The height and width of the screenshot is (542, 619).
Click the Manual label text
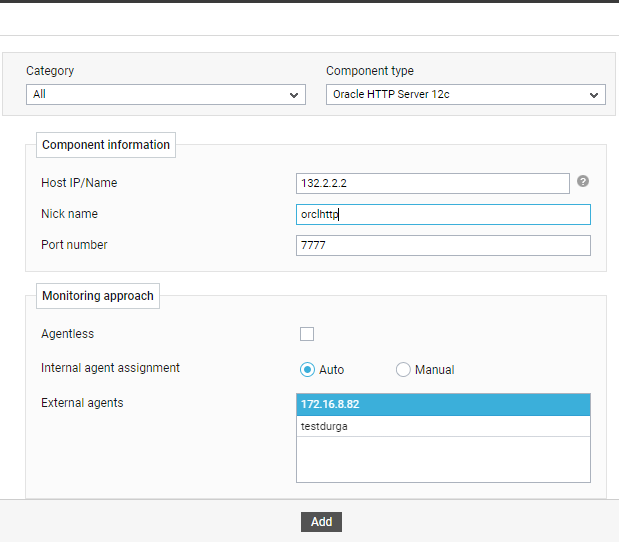point(435,370)
